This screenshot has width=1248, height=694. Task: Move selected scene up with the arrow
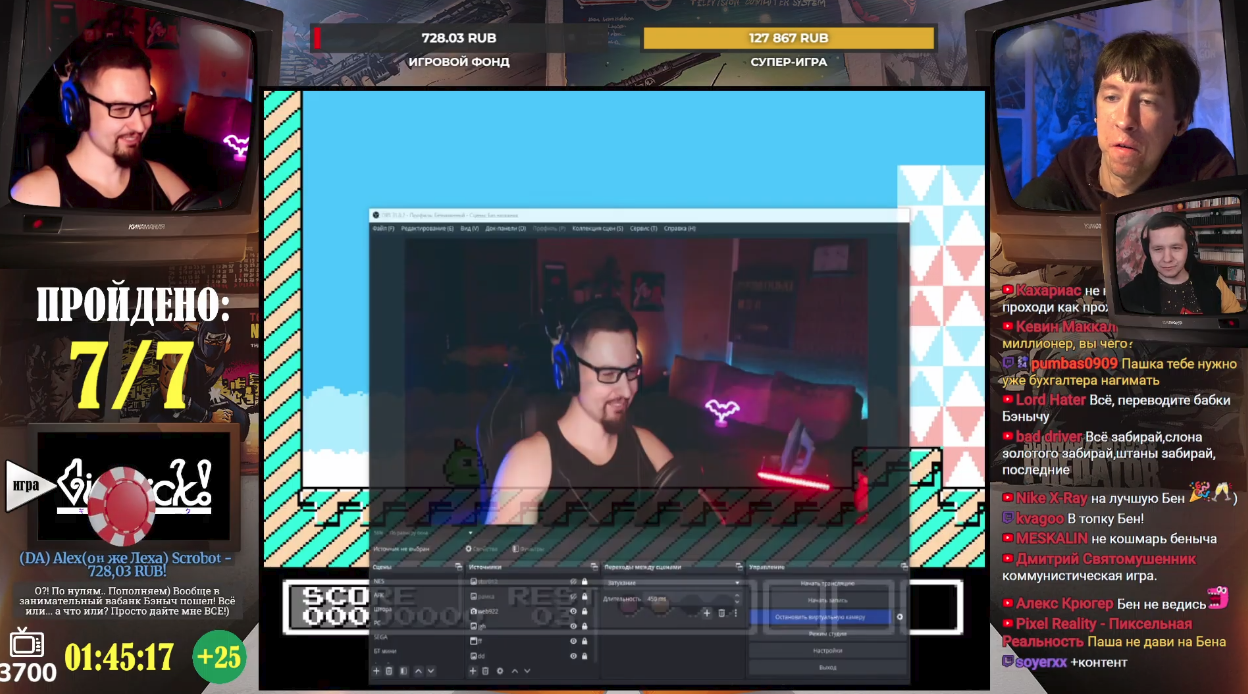click(418, 671)
